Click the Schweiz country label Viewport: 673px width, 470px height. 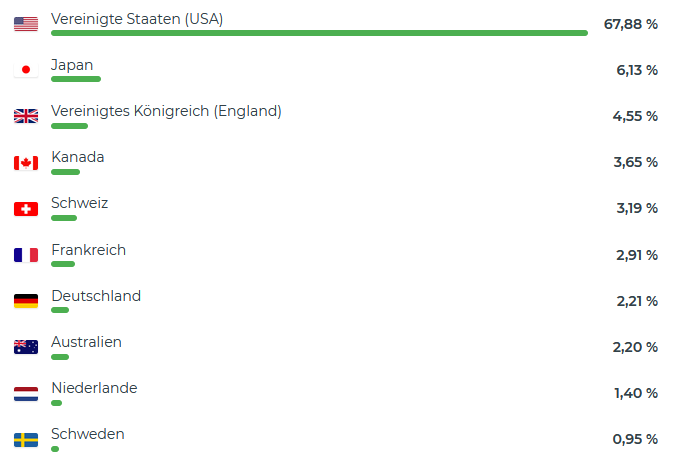tap(79, 203)
